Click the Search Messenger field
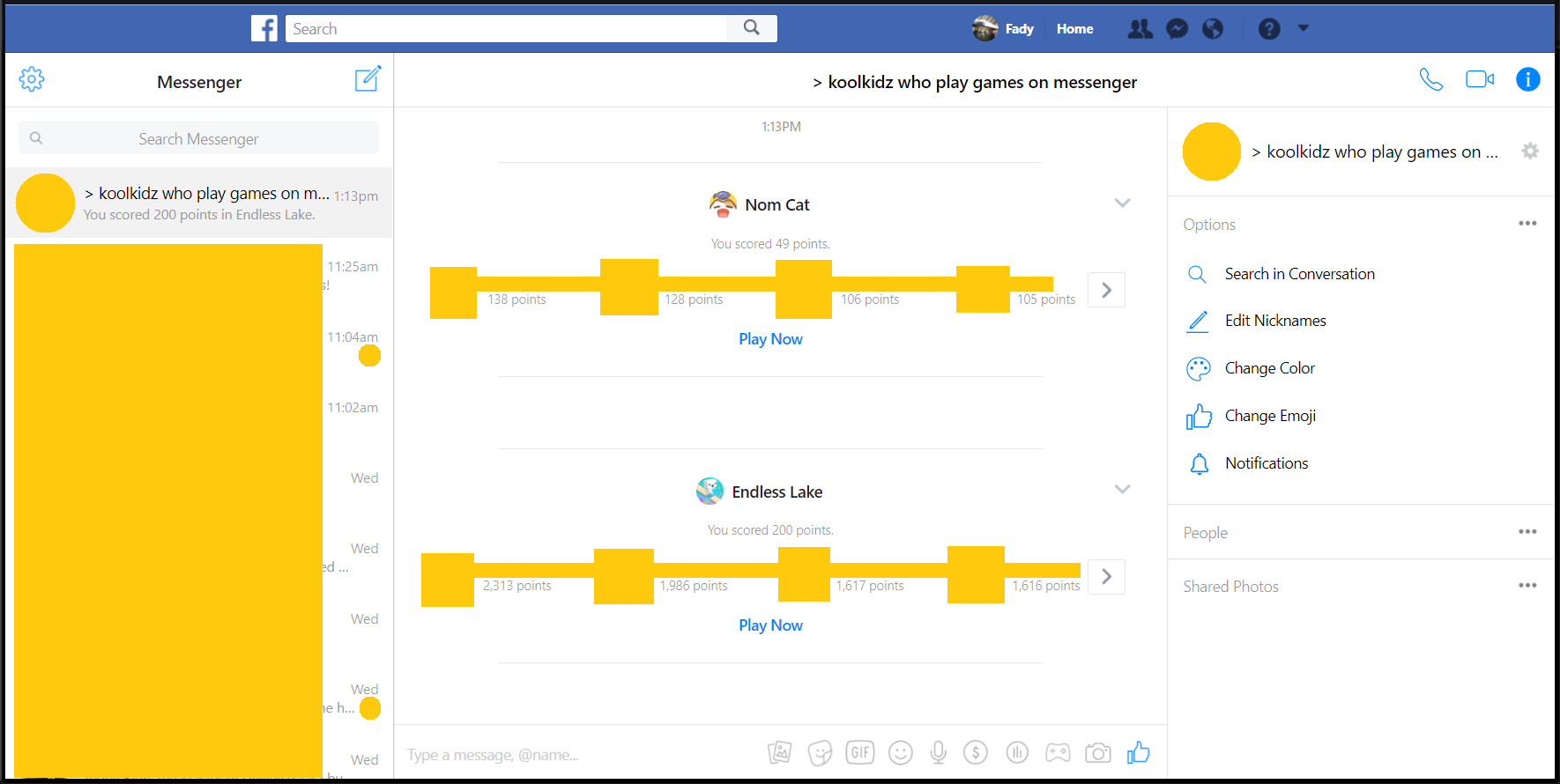Screen dimensions: 1560x784 click(x=199, y=138)
